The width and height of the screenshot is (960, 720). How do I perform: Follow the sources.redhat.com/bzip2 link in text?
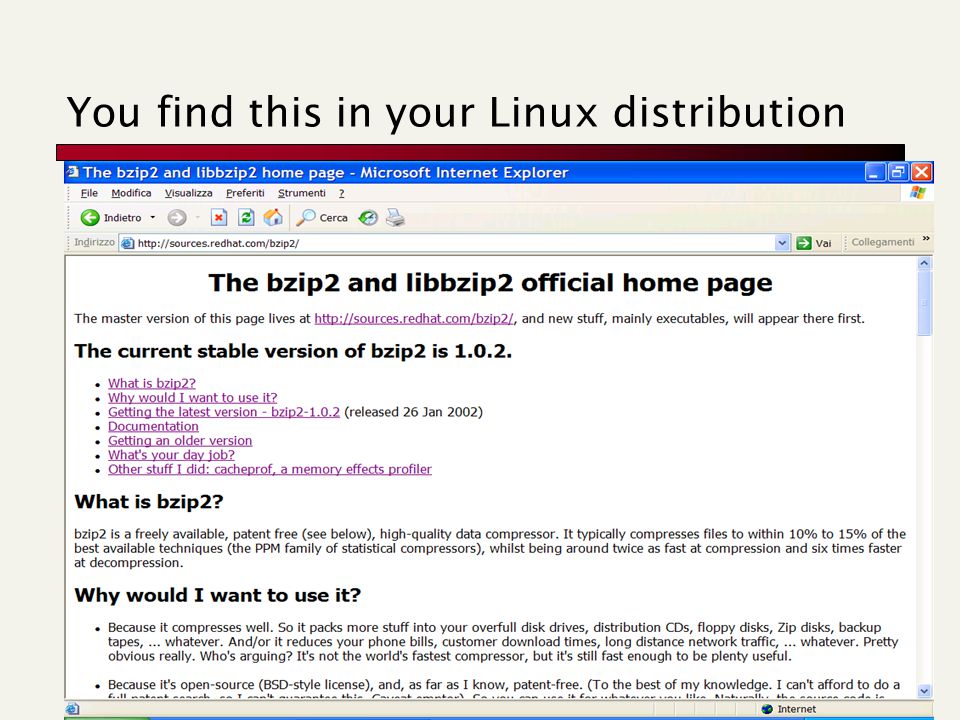414,318
